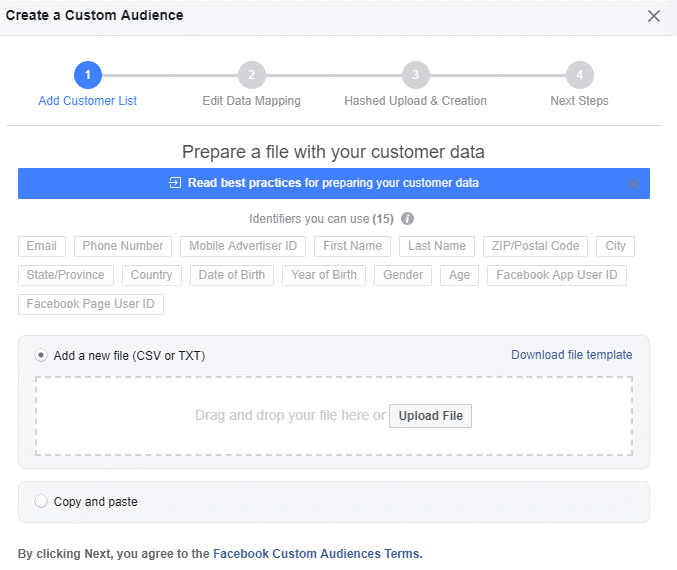Screen dimensions: 677x570
Task: Dismiss the blue best practices banner
Action: (633, 184)
